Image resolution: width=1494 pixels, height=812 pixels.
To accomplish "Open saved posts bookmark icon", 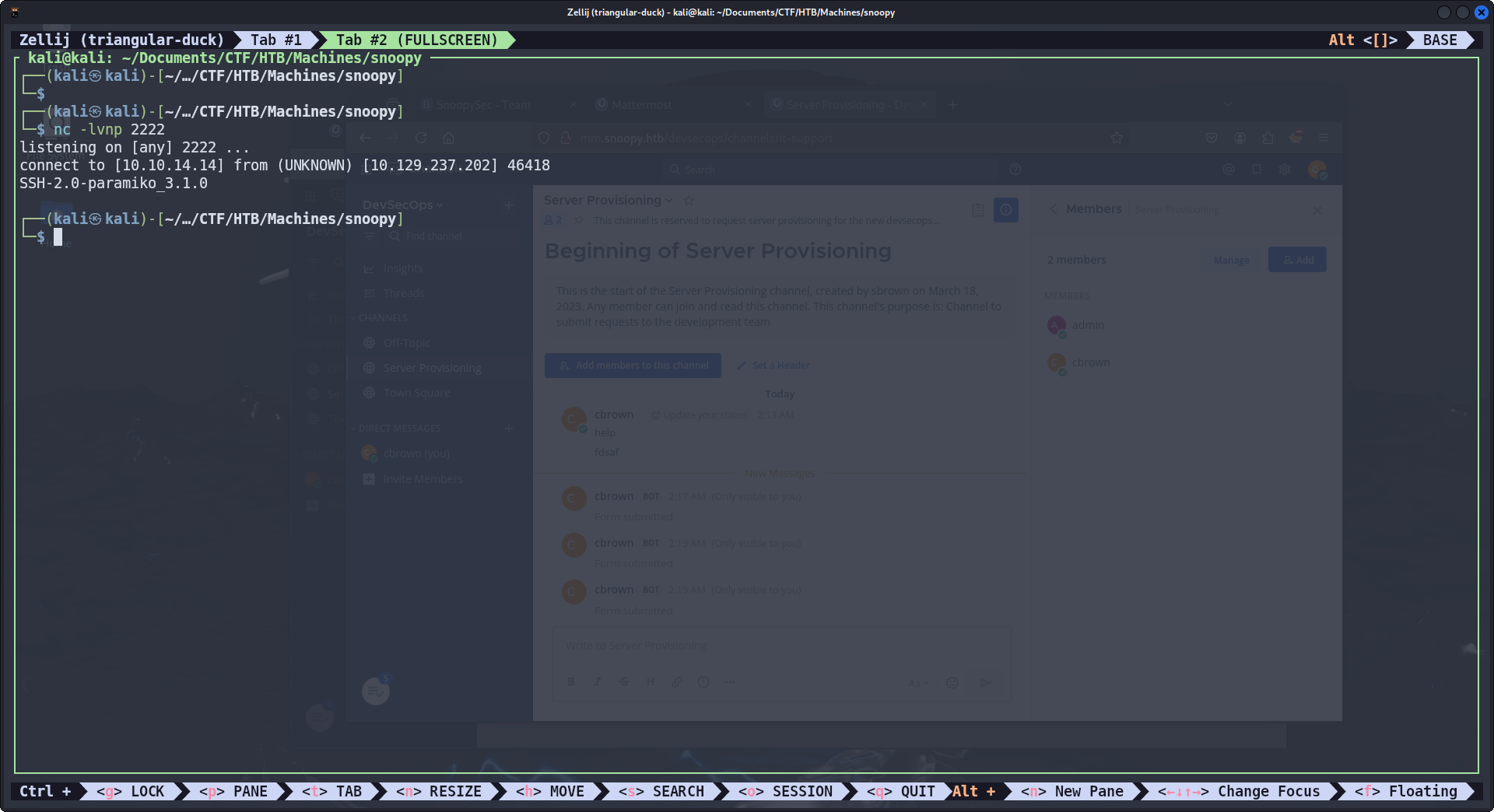I will coord(1257,170).
